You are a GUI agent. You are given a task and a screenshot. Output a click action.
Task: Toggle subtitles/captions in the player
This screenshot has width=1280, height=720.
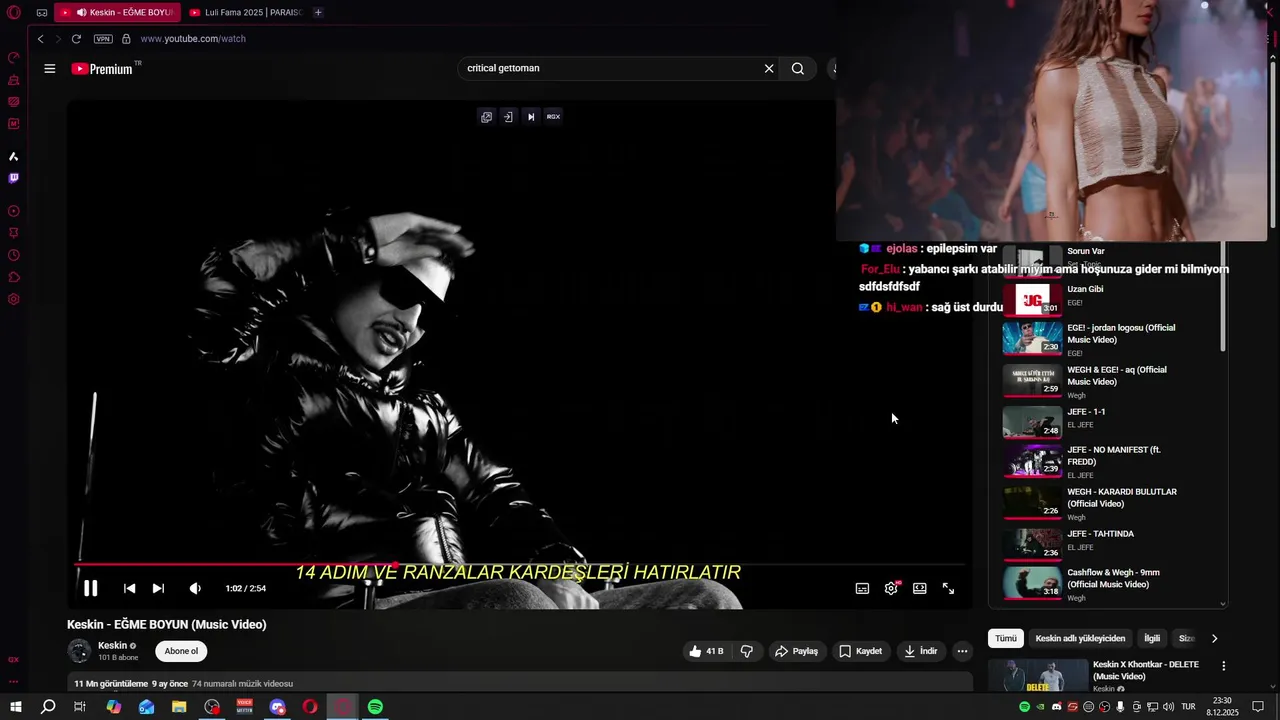[862, 588]
